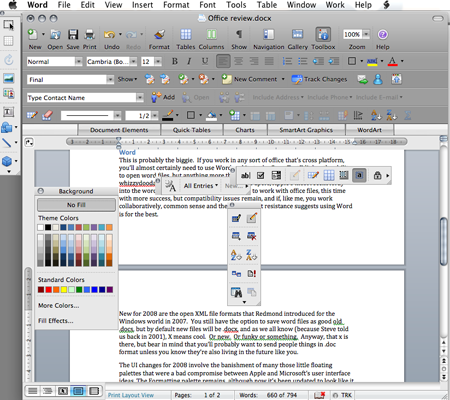This screenshot has width=450, height=400.
Task: Toggle the Gallery toolbar icon
Action: coord(297,35)
